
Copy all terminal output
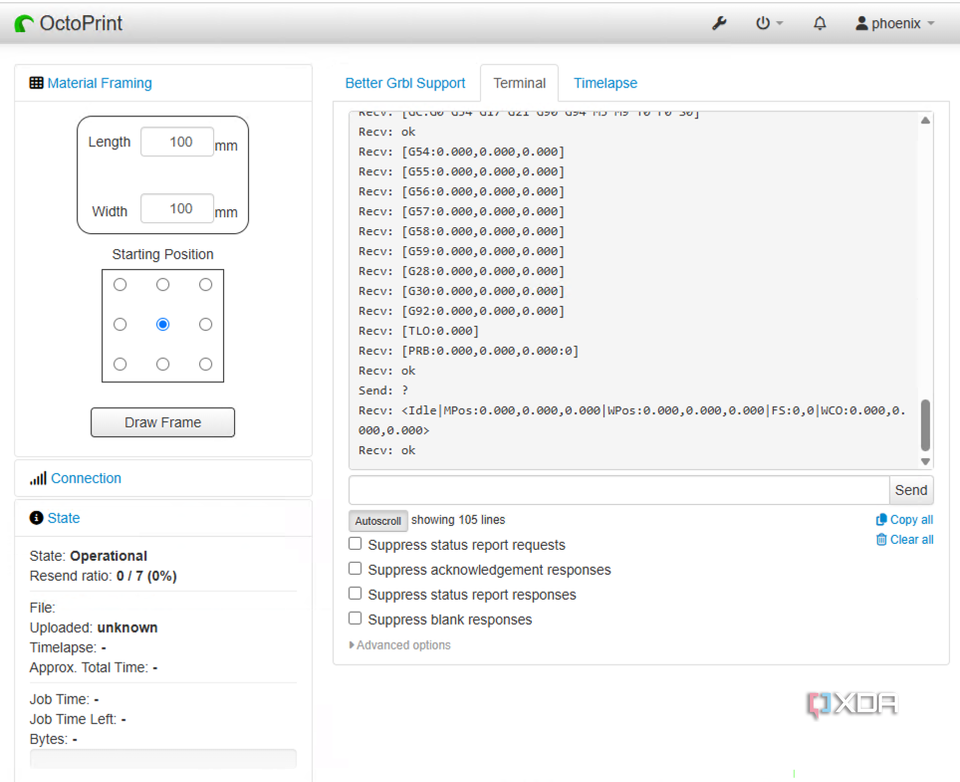[904, 519]
